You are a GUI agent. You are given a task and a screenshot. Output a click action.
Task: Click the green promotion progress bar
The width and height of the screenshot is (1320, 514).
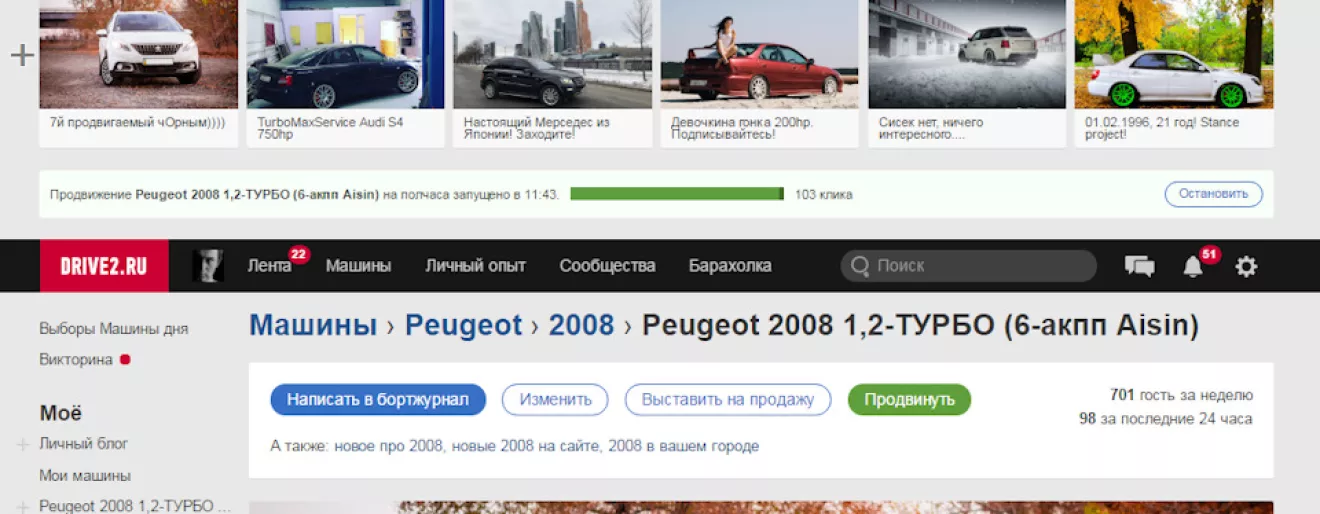(677, 194)
